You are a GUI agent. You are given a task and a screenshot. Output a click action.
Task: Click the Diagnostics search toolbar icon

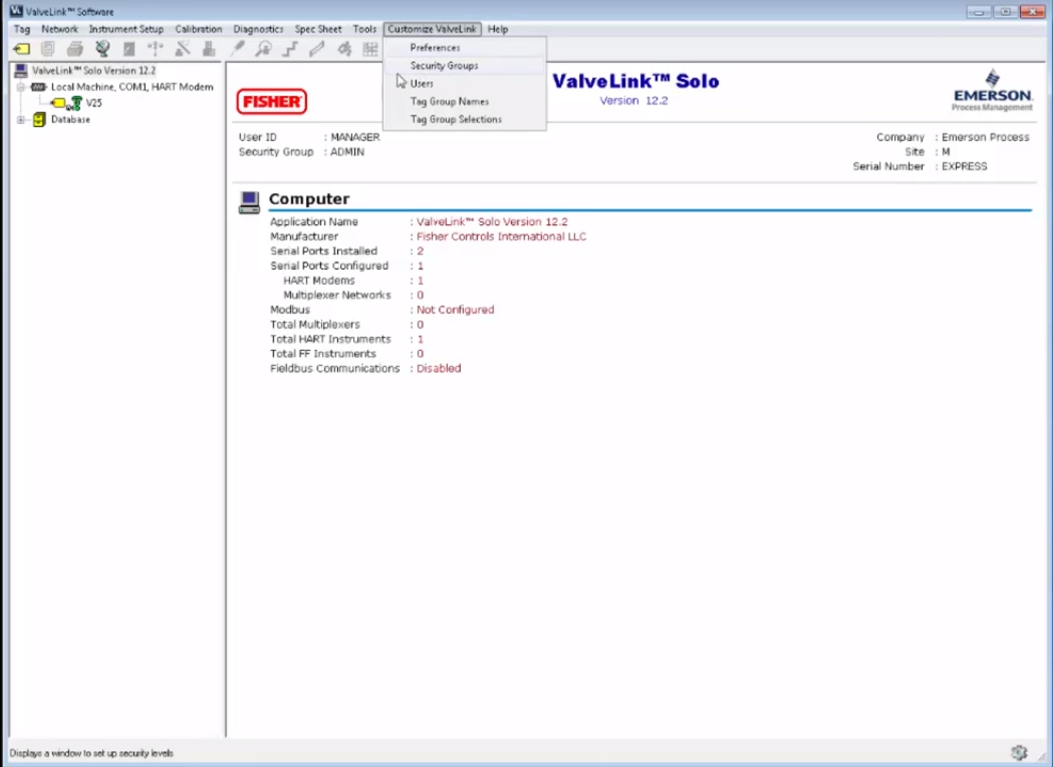coord(263,48)
